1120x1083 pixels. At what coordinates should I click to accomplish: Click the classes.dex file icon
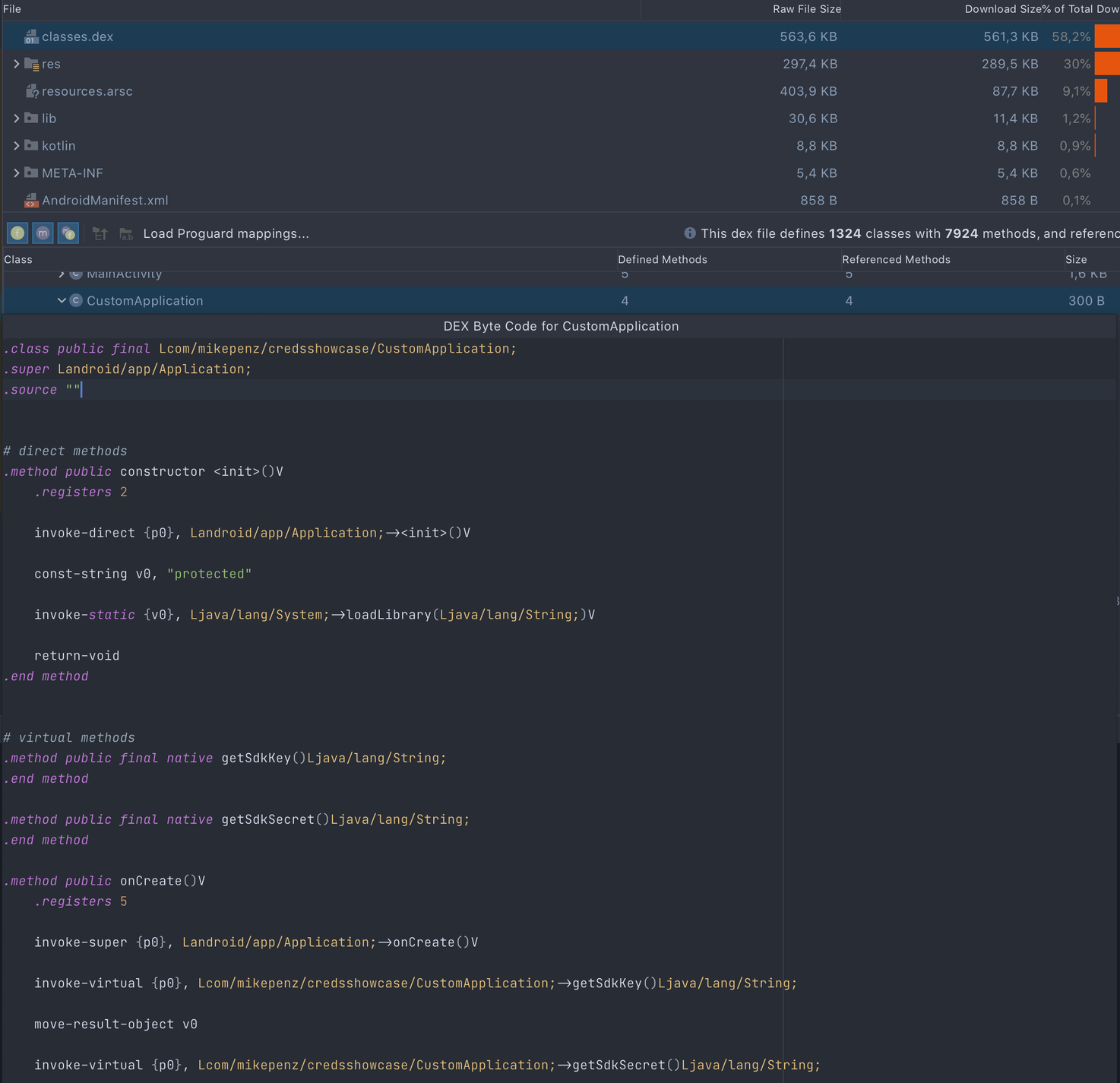click(x=31, y=36)
